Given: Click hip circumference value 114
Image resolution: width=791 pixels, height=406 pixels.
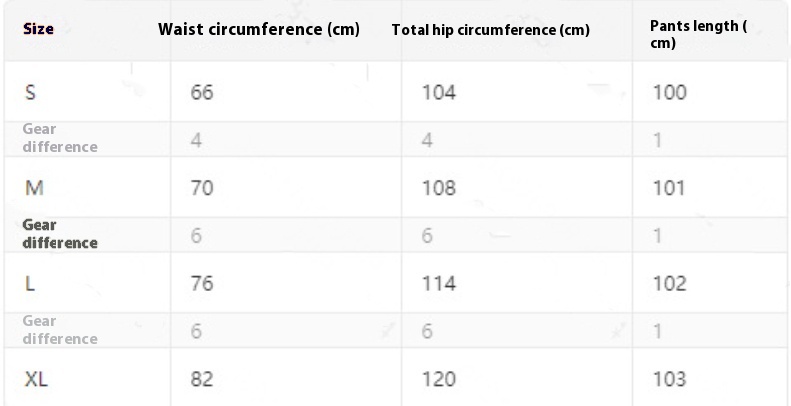Looking at the screenshot, I should click(438, 284).
